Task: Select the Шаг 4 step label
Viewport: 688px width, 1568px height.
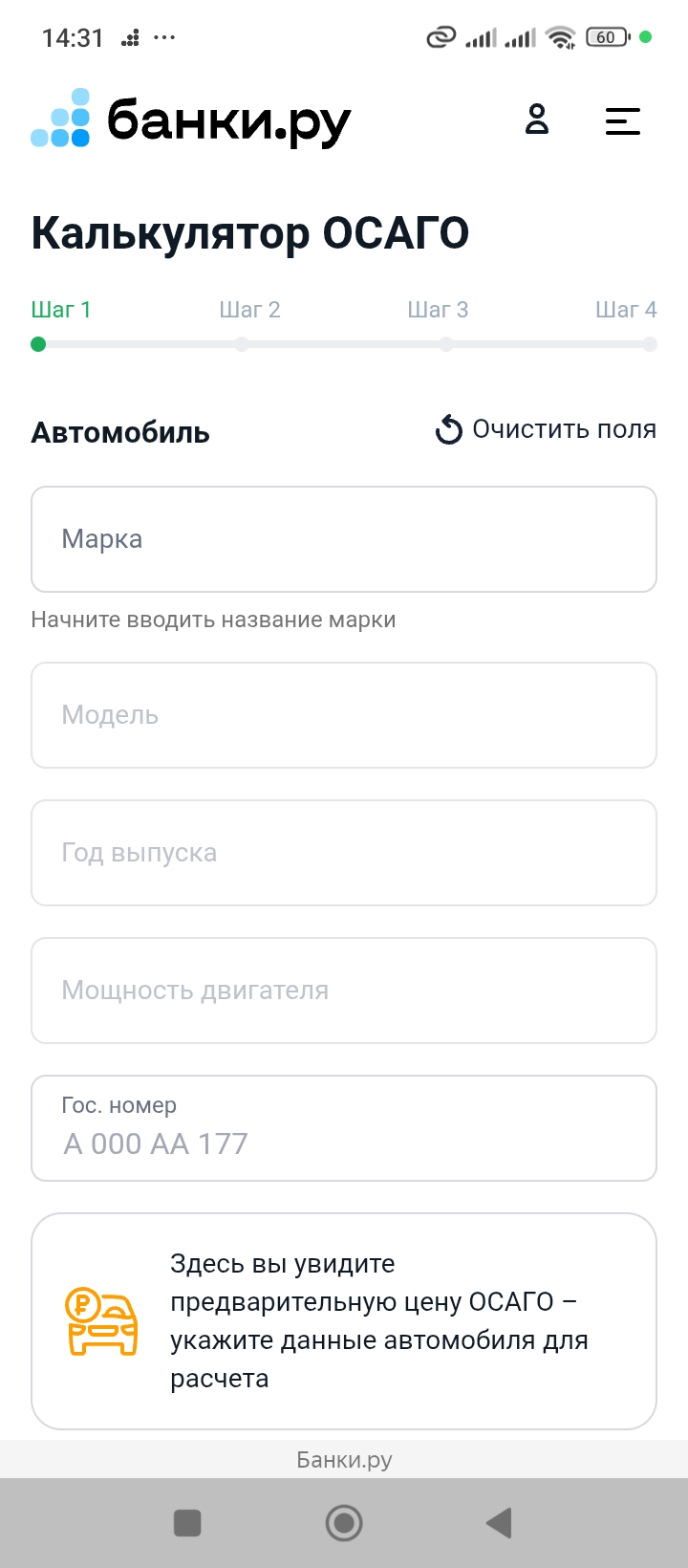Action: pyautogui.click(x=626, y=310)
